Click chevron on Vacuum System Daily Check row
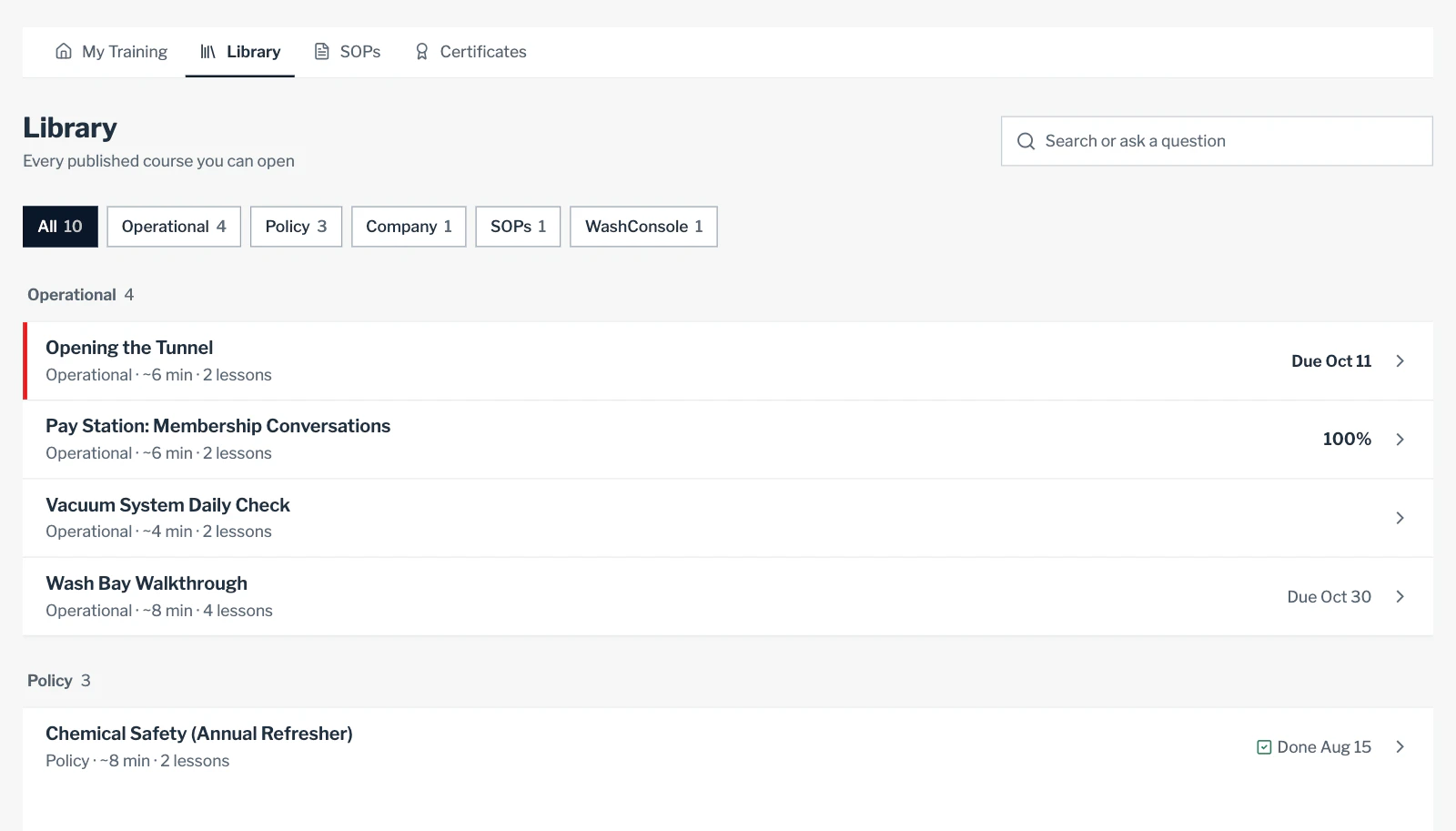The width and height of the screenshot is (1456, 831). (x=1400, y=518)
